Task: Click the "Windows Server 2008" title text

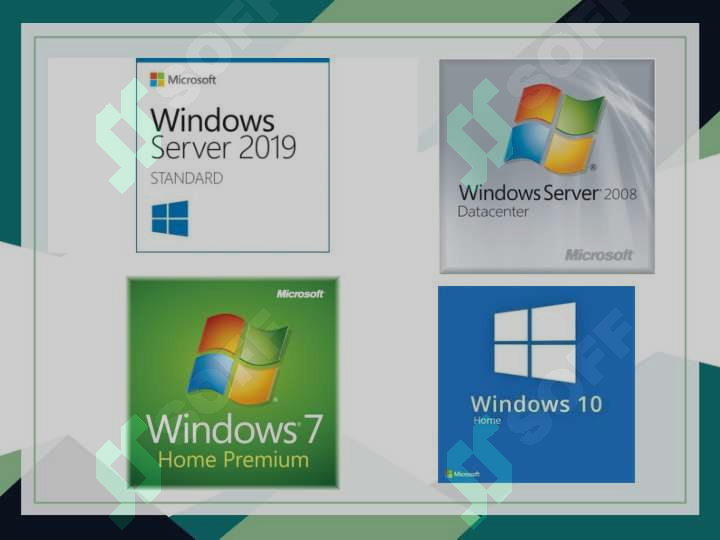Action: pos(547,193)
